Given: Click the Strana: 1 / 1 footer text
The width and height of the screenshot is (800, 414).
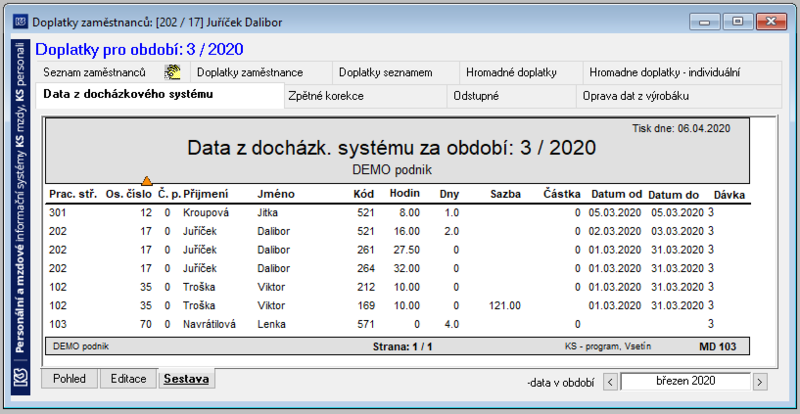Looking at the screenshot, I should point(403,347).
